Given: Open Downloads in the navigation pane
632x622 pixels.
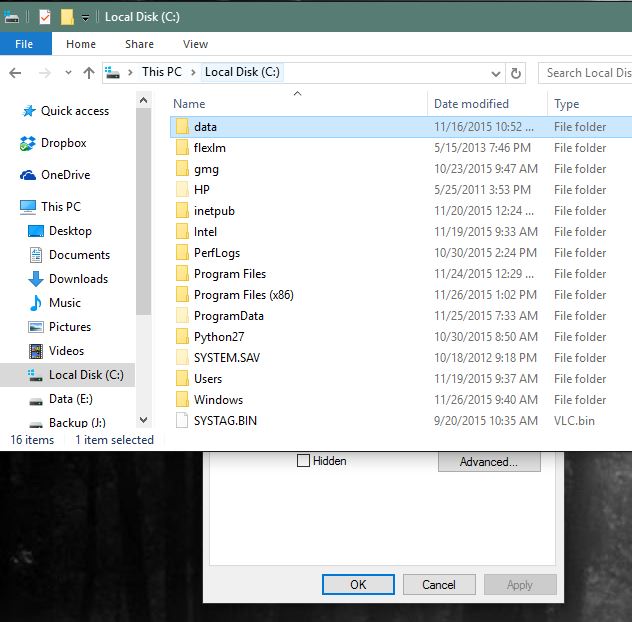Looking at the screenshot, I should tap(69, 279).
